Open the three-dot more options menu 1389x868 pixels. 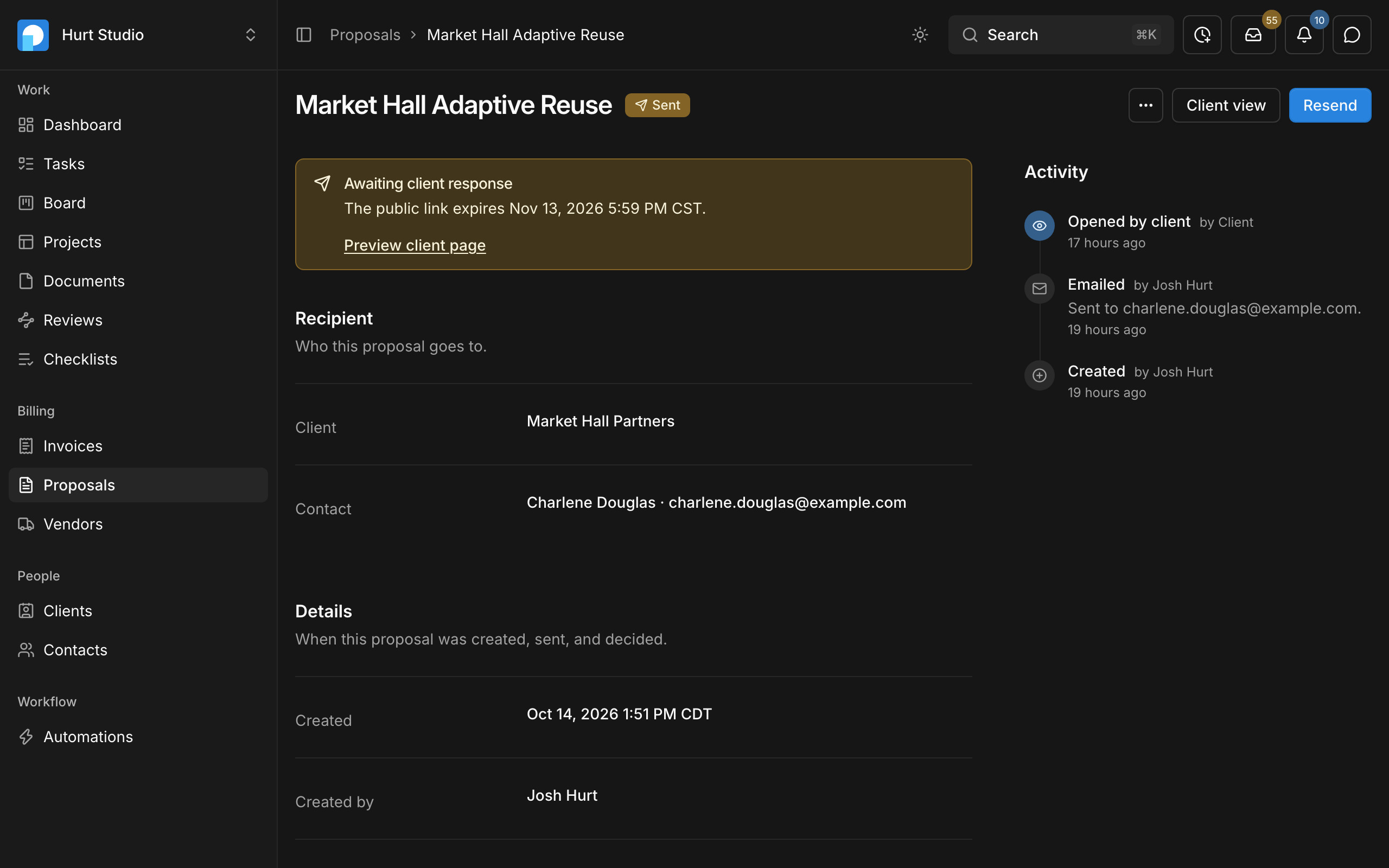[x=1145, y=105]
